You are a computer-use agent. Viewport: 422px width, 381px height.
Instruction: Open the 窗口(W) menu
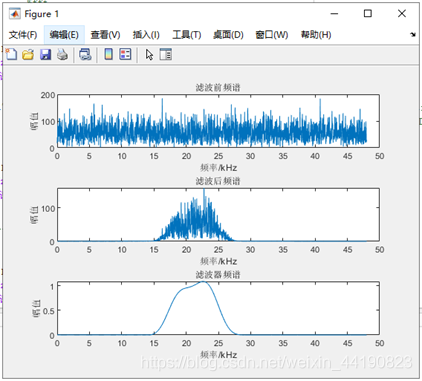pos(272,35)
